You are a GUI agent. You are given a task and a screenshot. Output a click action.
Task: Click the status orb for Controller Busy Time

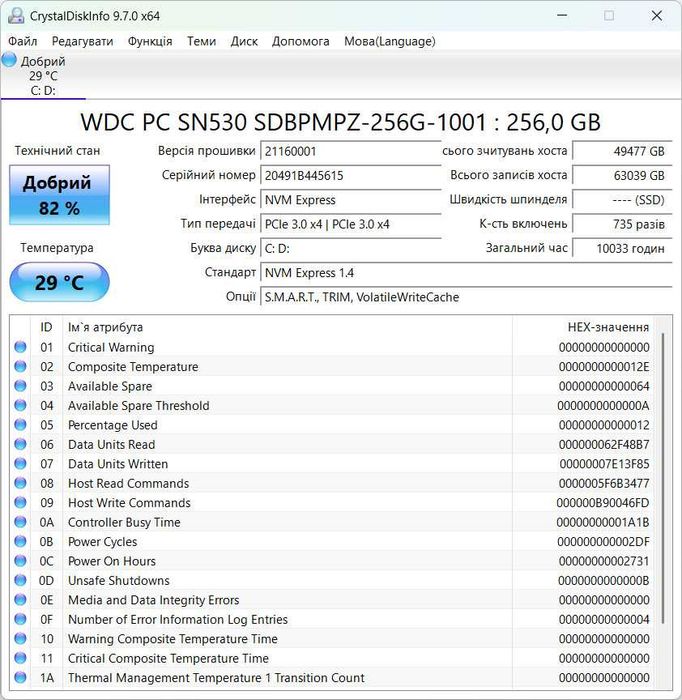(x=20, y=522)
